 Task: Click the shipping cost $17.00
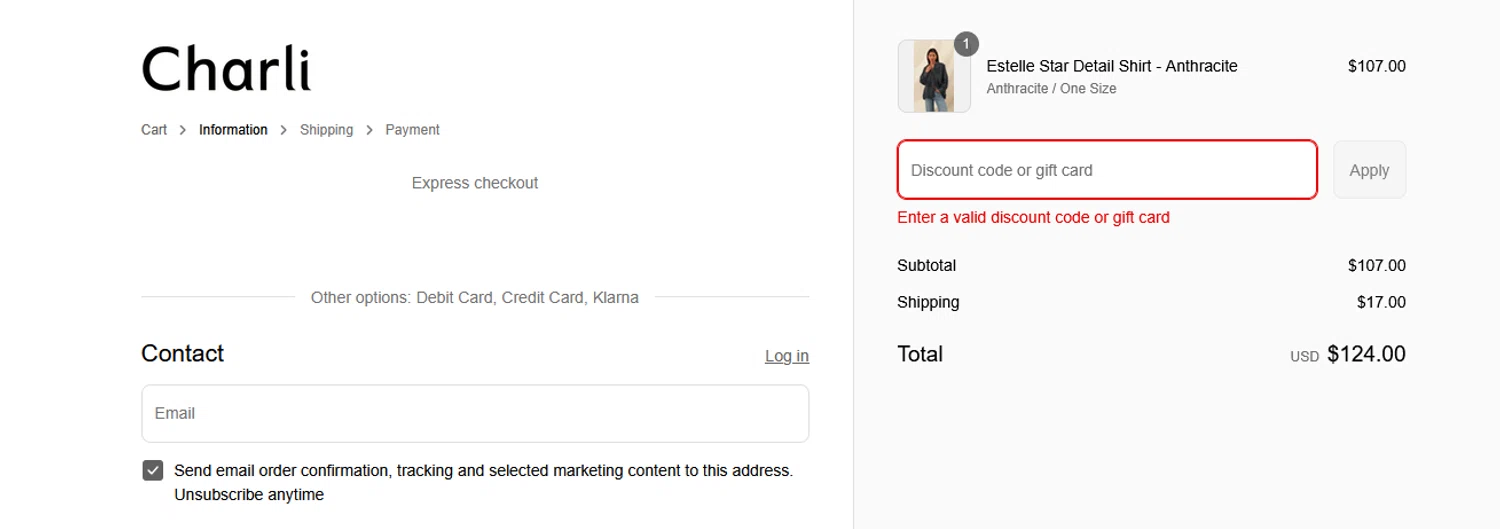point(1381,302)
